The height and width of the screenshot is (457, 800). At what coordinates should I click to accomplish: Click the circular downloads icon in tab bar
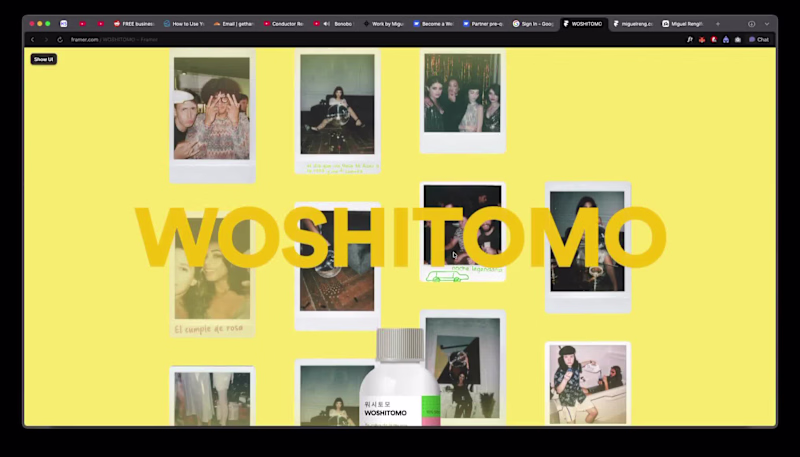click(x=752, y=23)
